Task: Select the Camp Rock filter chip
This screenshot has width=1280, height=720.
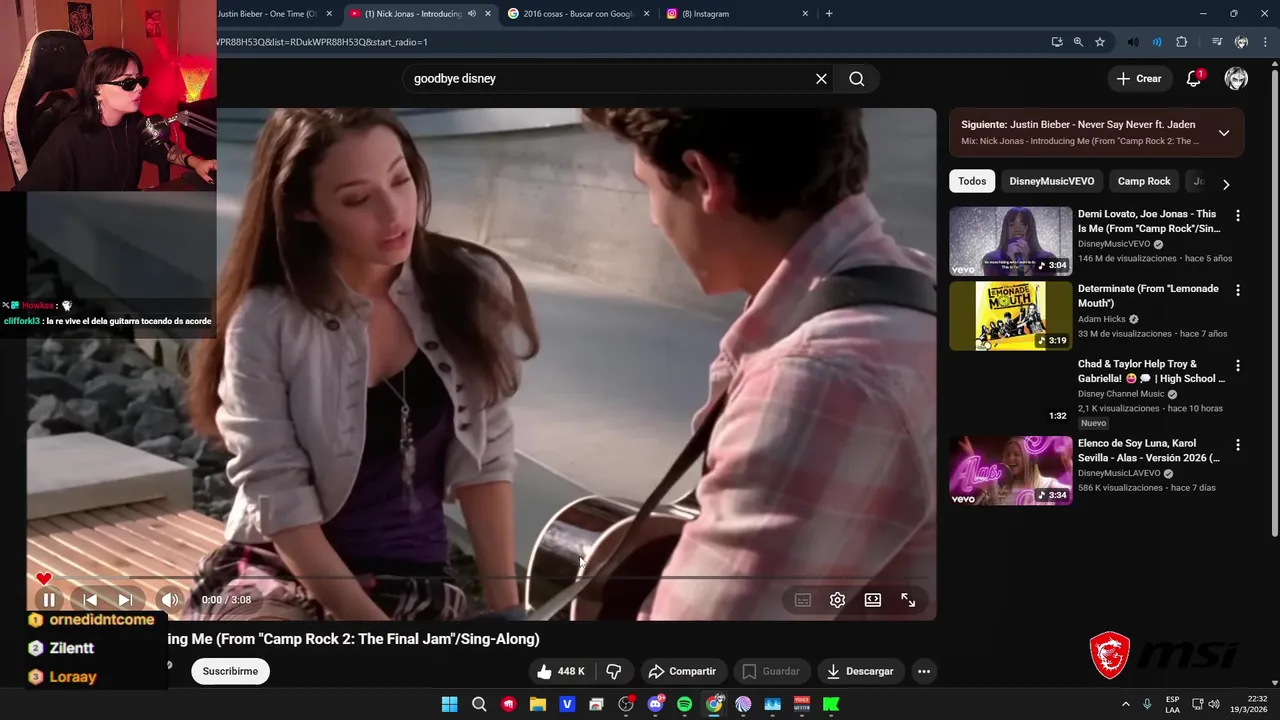Action: (x=1144, y=181)
